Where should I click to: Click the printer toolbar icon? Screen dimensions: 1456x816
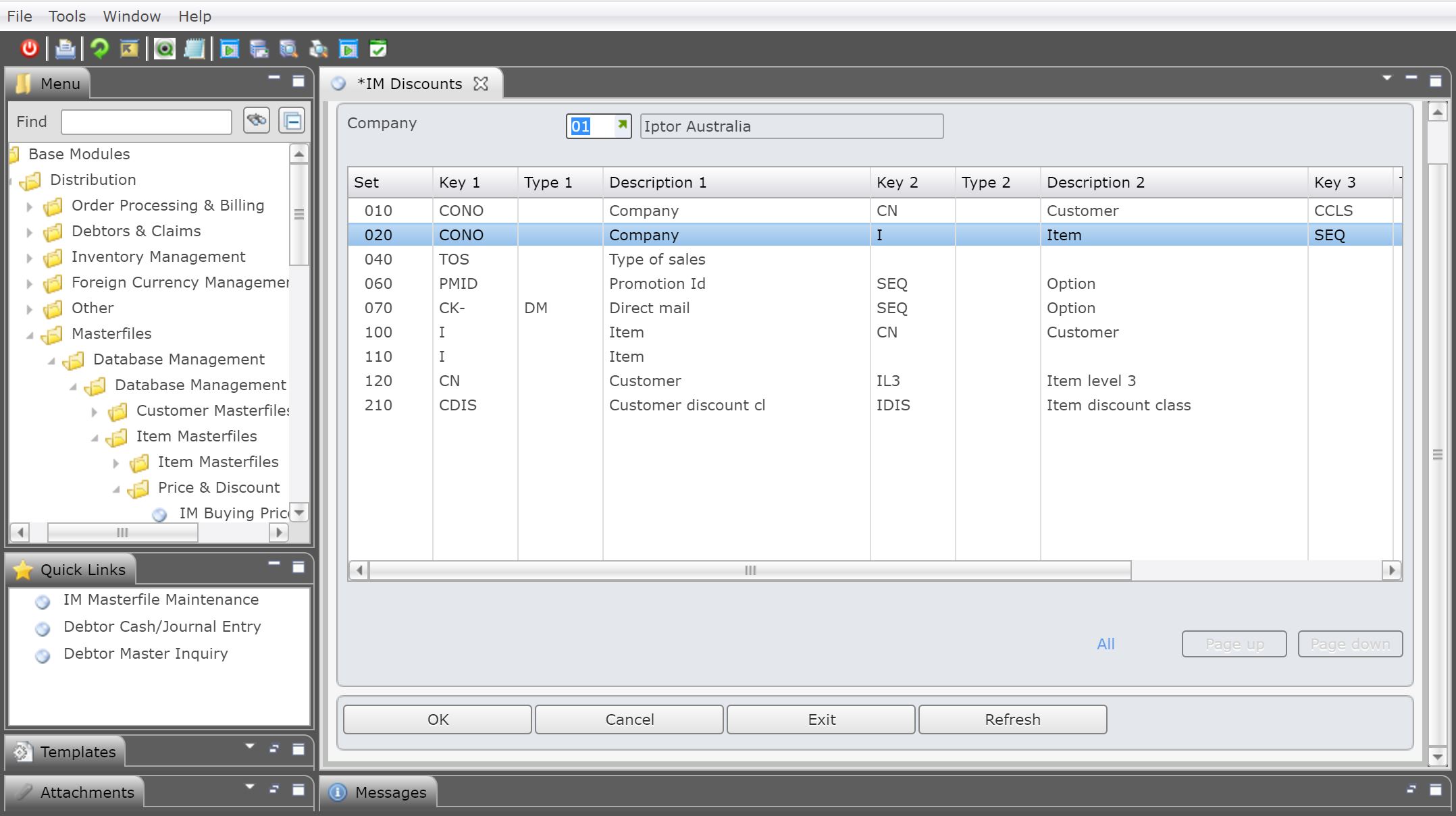point(65,49)
